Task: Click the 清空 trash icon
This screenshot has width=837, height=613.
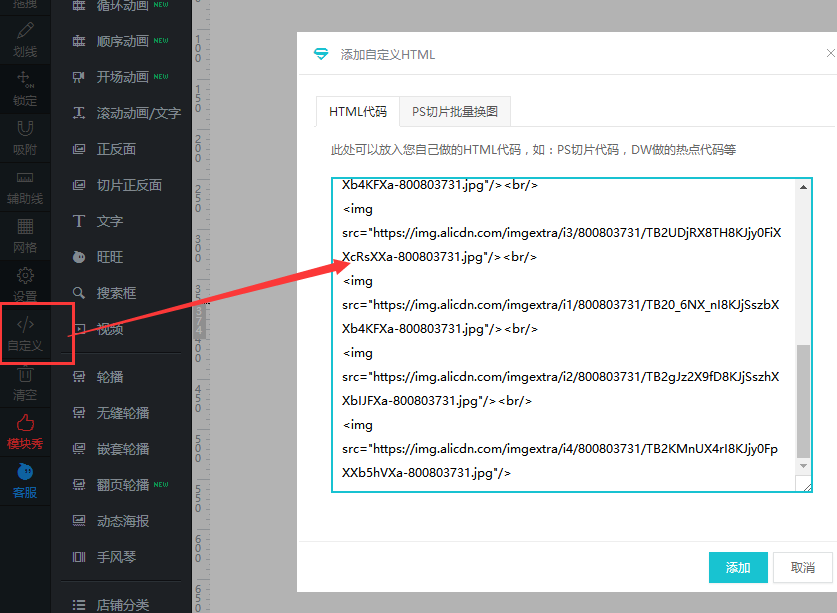Action: coord(25,376)
